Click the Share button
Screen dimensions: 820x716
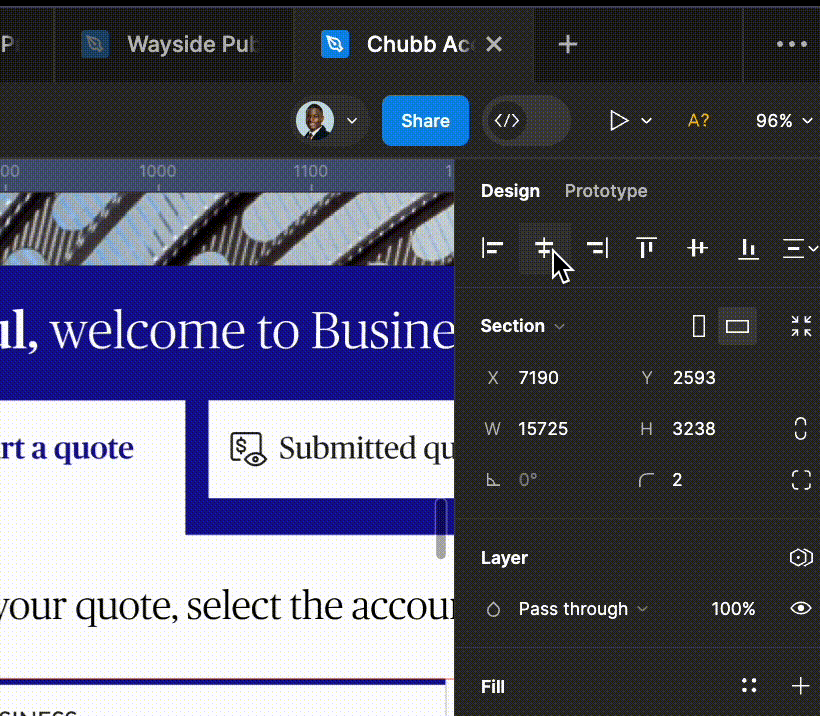pyautogui.click(x=425, y=121)
